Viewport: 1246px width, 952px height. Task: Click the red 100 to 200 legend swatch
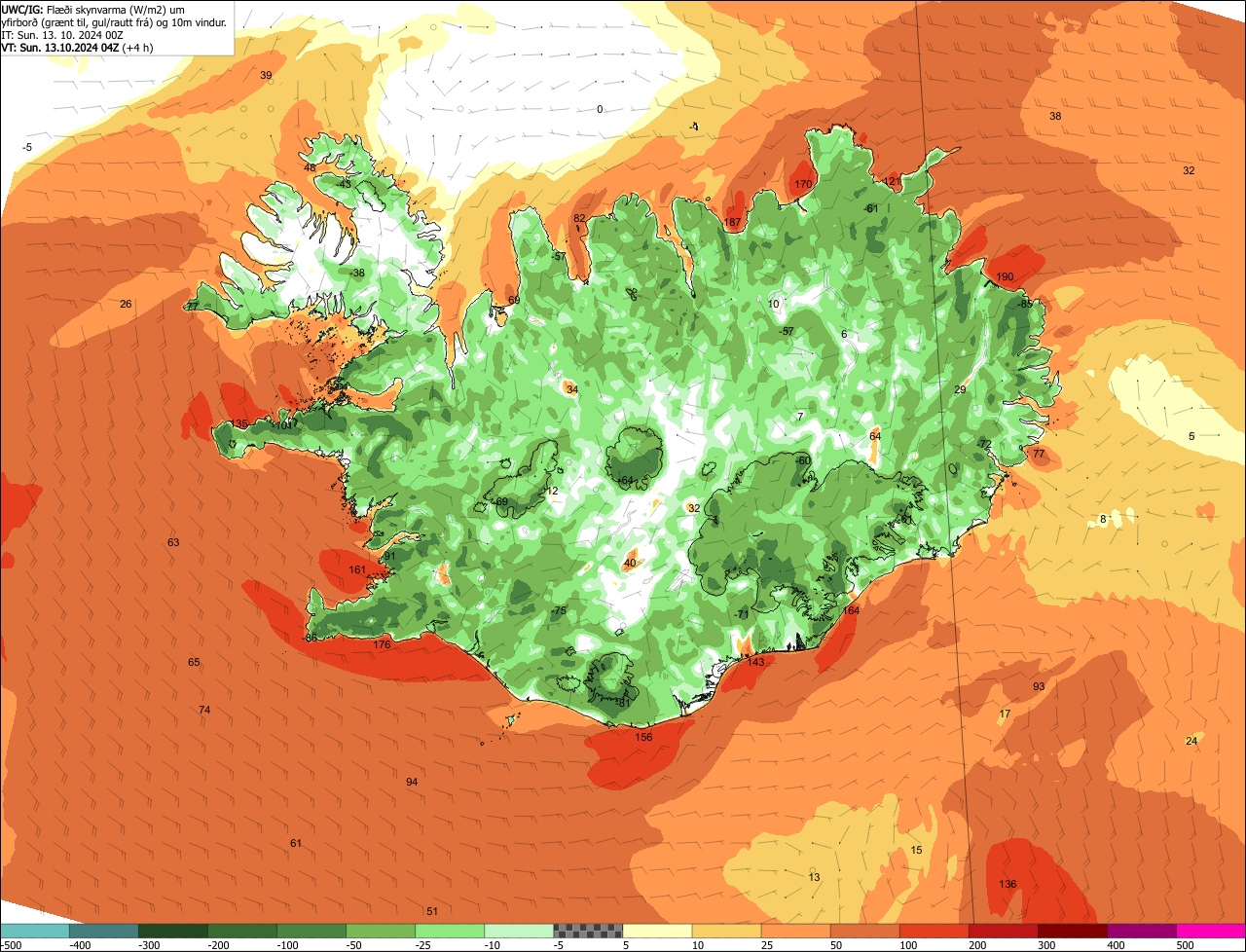[934, 931]
